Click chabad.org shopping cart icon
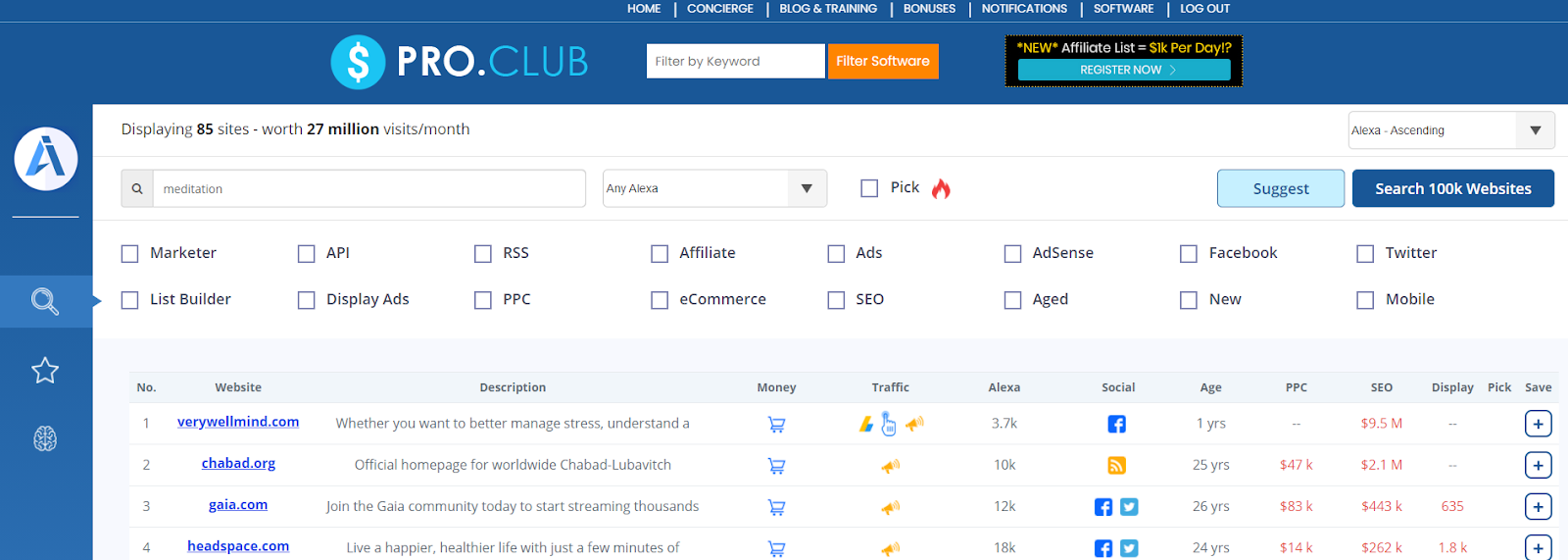Image resolution: width=1568 pixels, height=560 pixels. tap(776, 466)
